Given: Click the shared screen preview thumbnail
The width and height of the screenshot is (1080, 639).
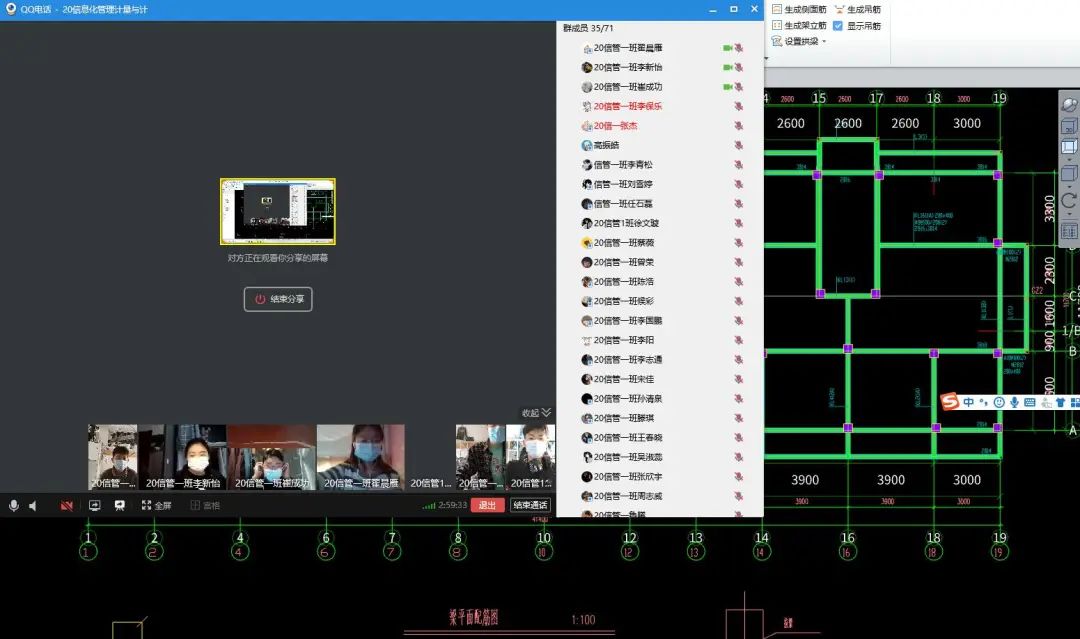Looking at the screenshot, I should [x=278, y=212].
